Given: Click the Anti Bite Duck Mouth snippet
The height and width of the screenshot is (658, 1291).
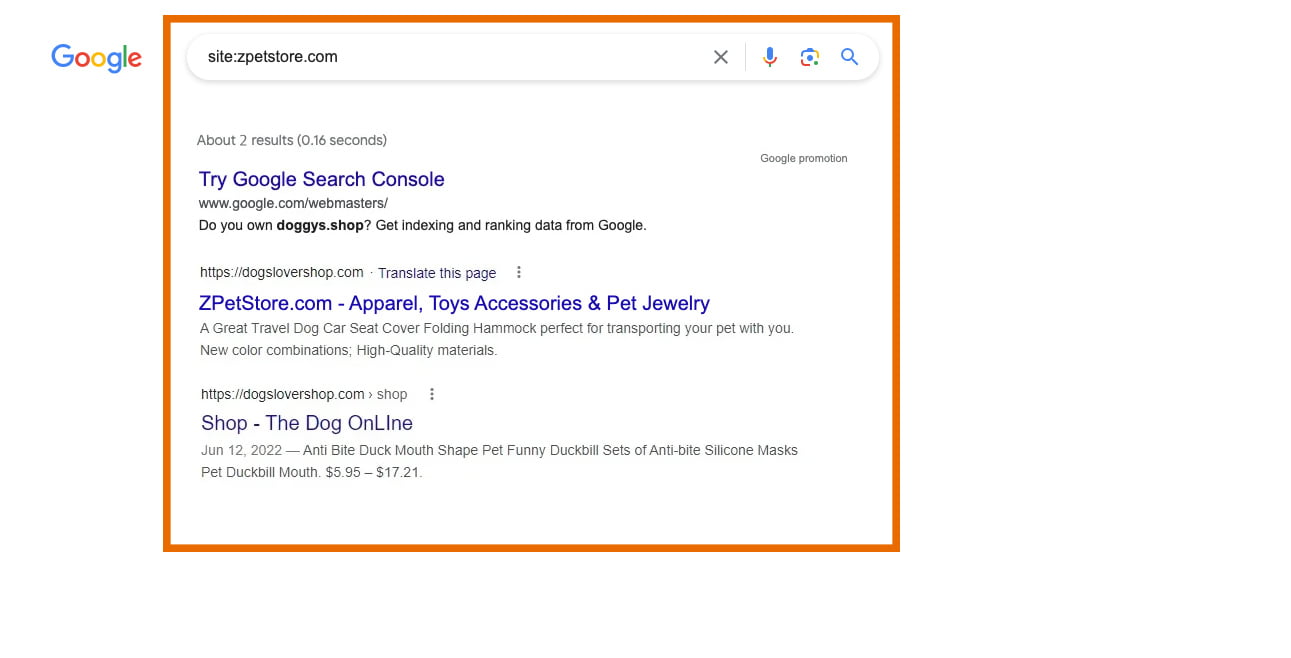Looking at the screenshot, I should (x=499, y=461).
